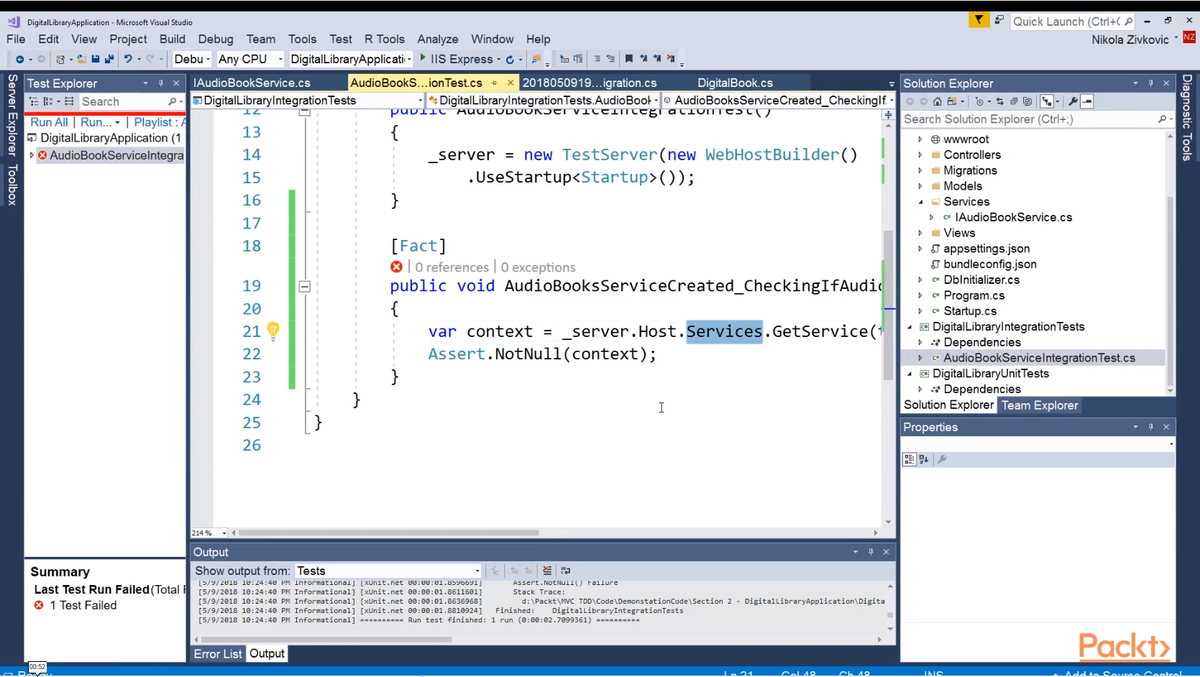Screen dimensions: 1200x677
Task: Click the 0 exceptions CodeLens link
Action: click(x=538, y=267)
